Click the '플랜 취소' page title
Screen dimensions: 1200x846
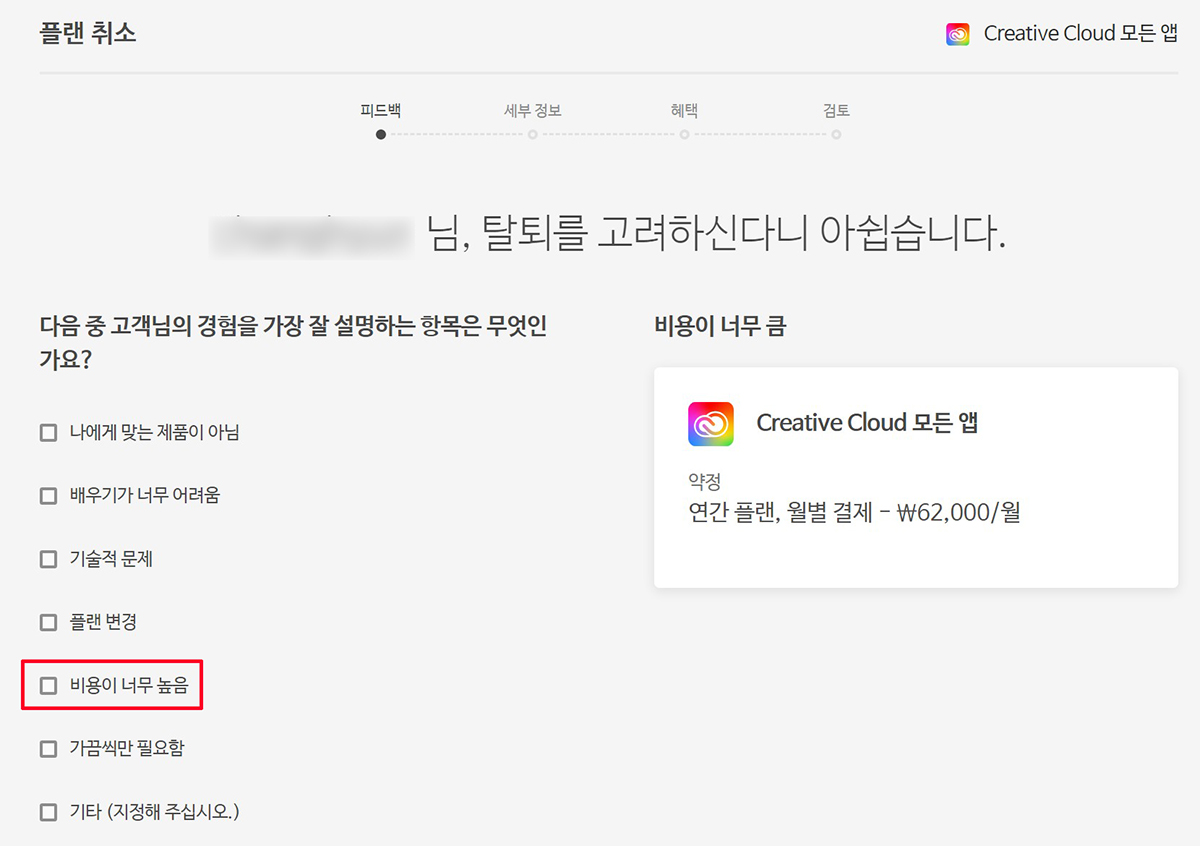pyautogui.click(x=88, y=33)
